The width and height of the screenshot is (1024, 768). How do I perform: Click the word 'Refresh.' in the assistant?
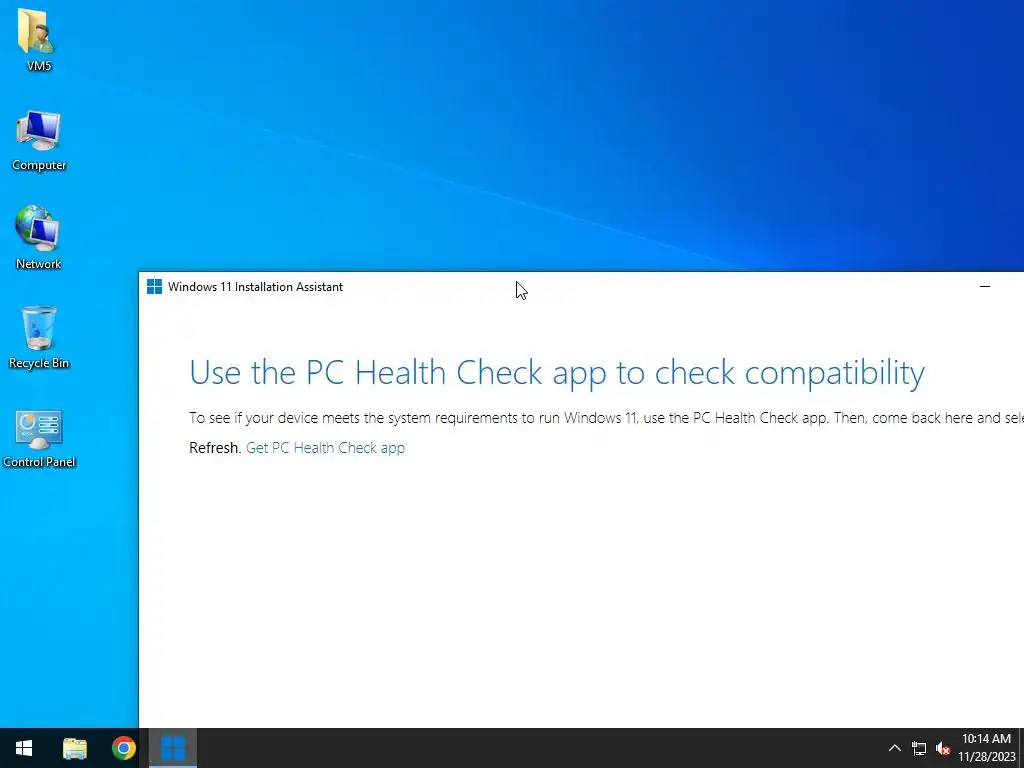[x=215, y=448]
